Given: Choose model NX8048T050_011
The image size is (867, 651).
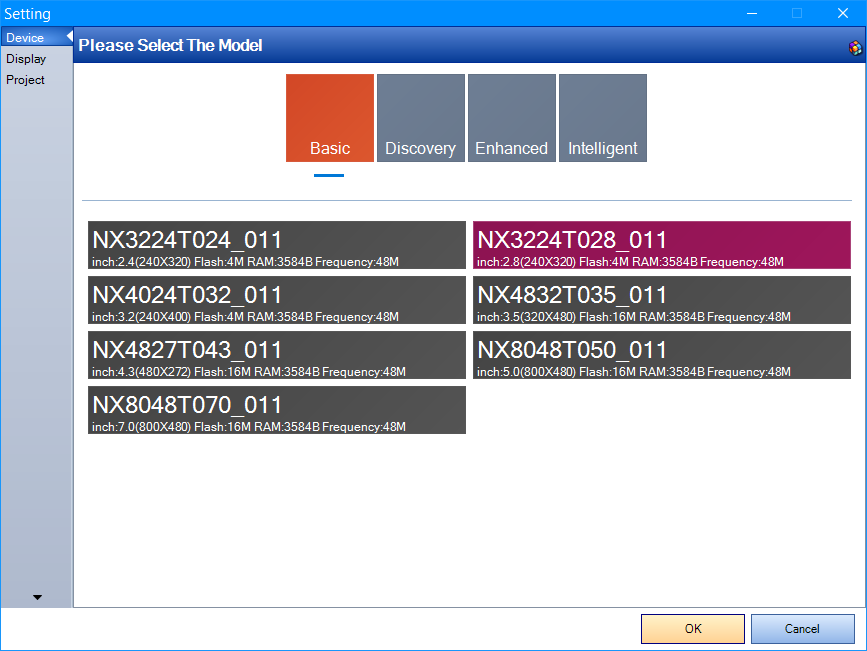Looking at the screenshot, I should click(x=661, y=355).
